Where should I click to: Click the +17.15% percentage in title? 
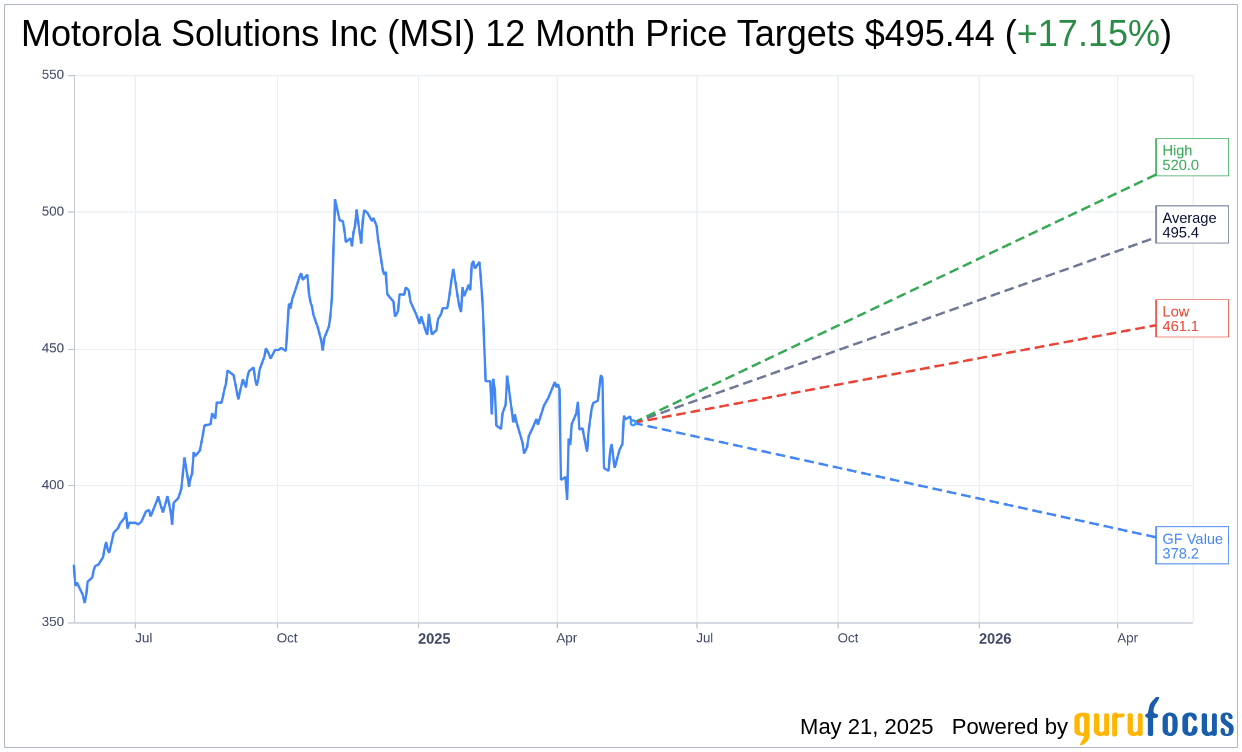pyautogui.click(x=1088, y=35)
